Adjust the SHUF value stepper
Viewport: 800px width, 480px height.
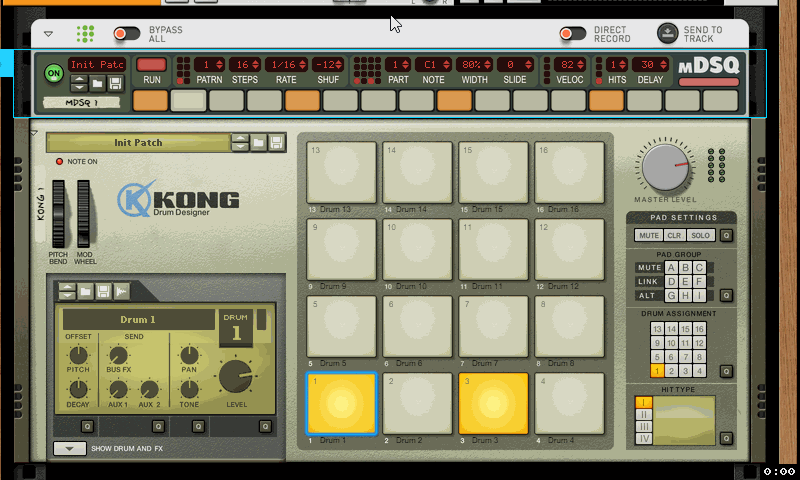click(x=339, y=65)
